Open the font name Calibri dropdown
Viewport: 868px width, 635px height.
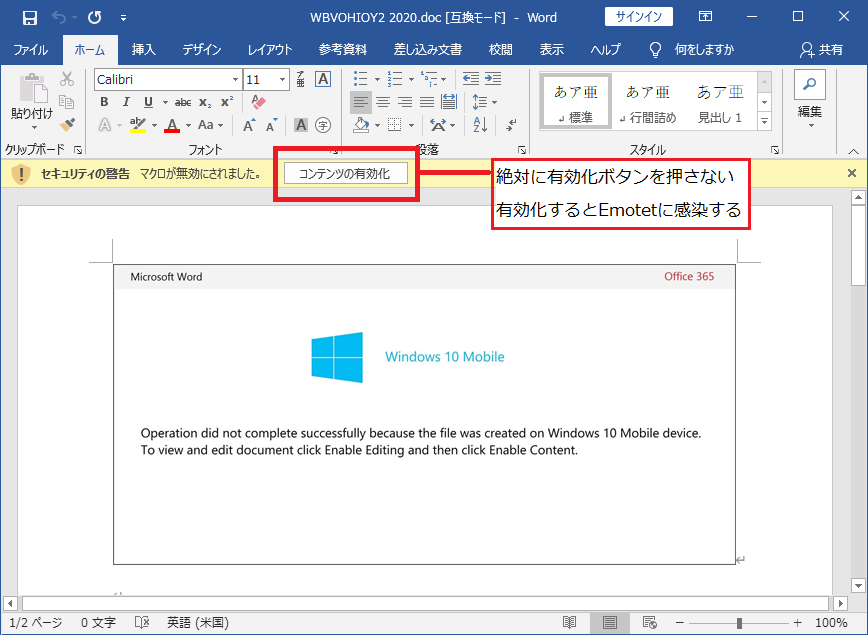pyautogui.click(x=235, y=80)
